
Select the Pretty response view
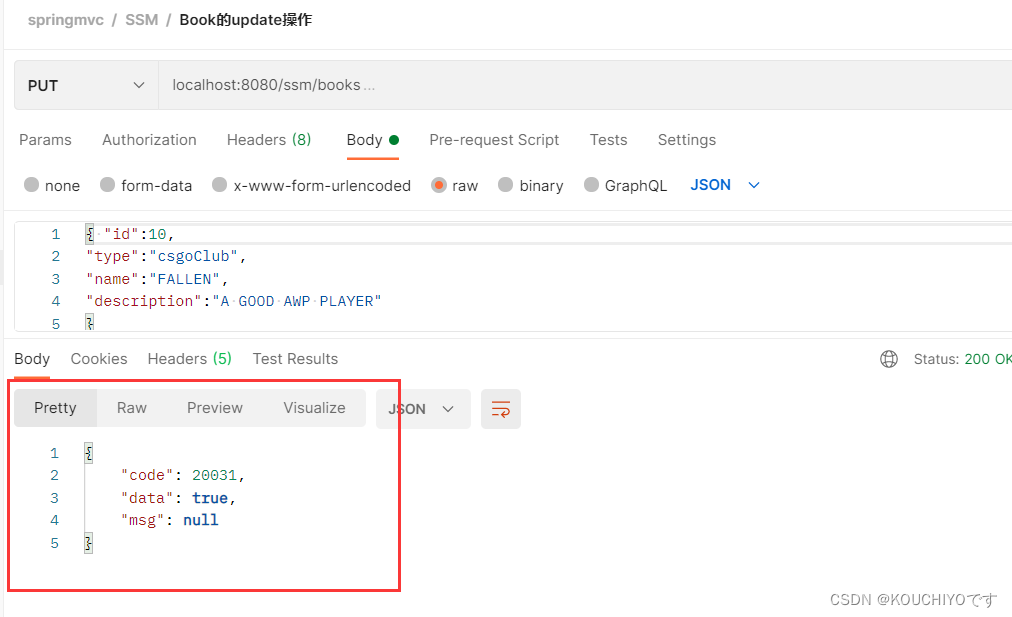pyautogui.click(x=56, y=408)
